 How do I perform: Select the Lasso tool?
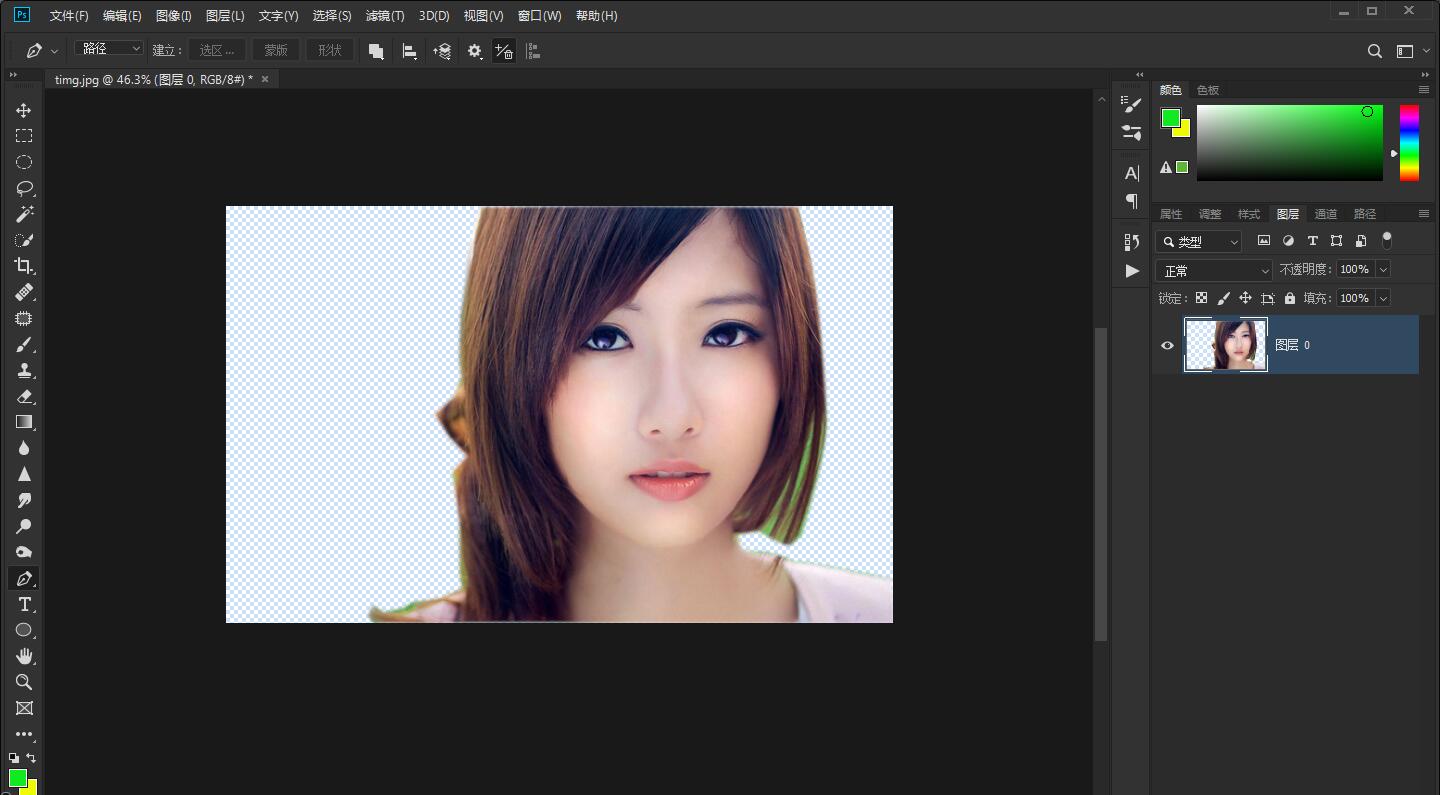[24, 188]
